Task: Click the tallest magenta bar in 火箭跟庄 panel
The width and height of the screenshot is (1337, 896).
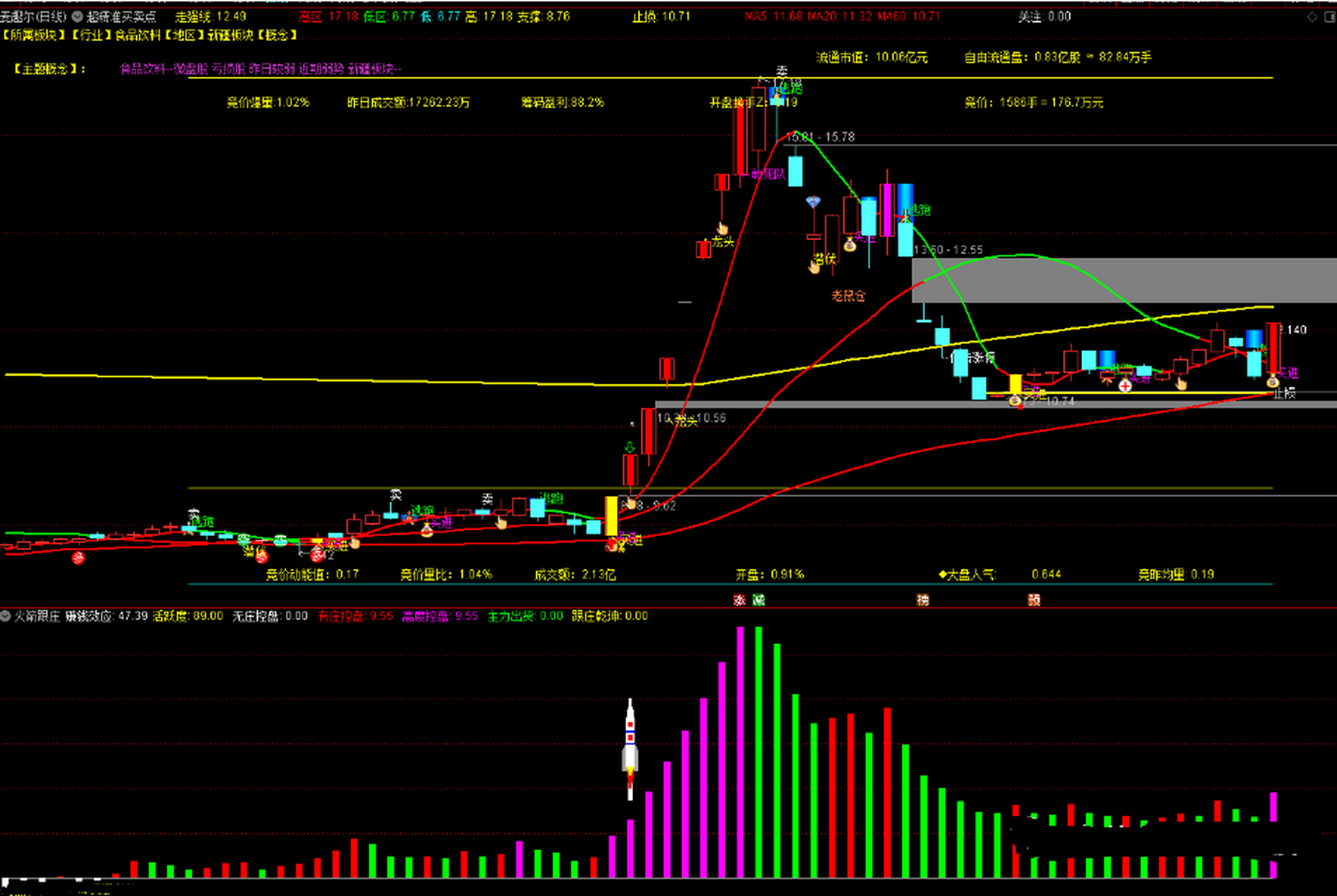Action: coord(740,752)
